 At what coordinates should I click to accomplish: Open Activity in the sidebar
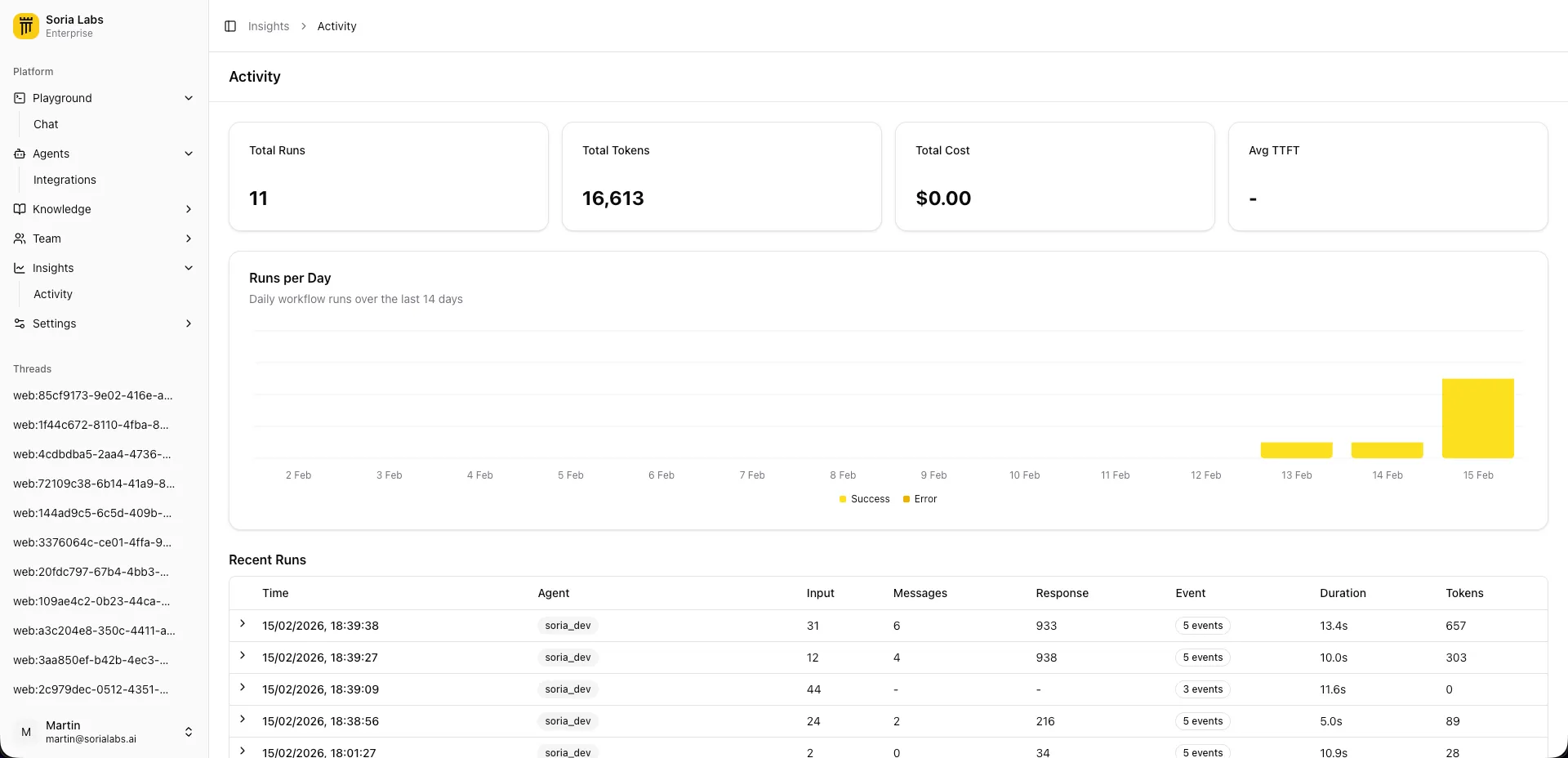[x=52, y=294]
